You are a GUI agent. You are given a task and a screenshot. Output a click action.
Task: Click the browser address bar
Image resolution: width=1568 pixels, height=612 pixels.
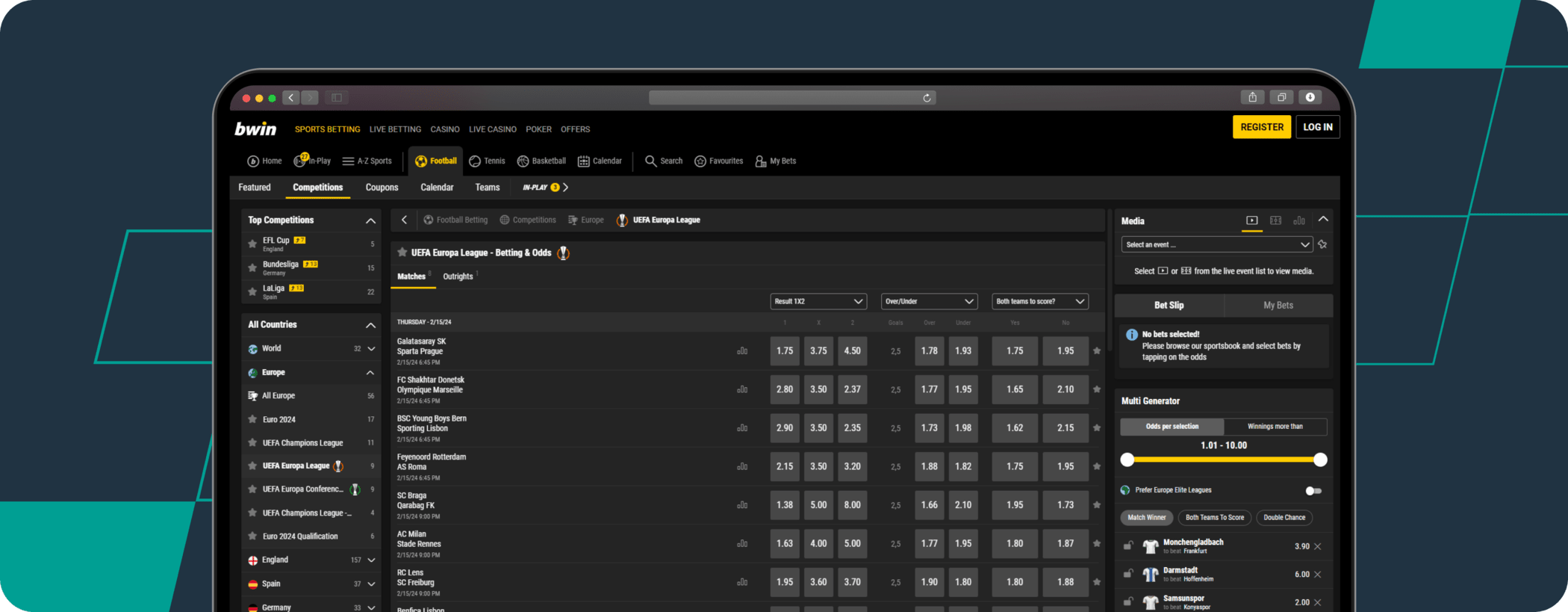point(792,98)
